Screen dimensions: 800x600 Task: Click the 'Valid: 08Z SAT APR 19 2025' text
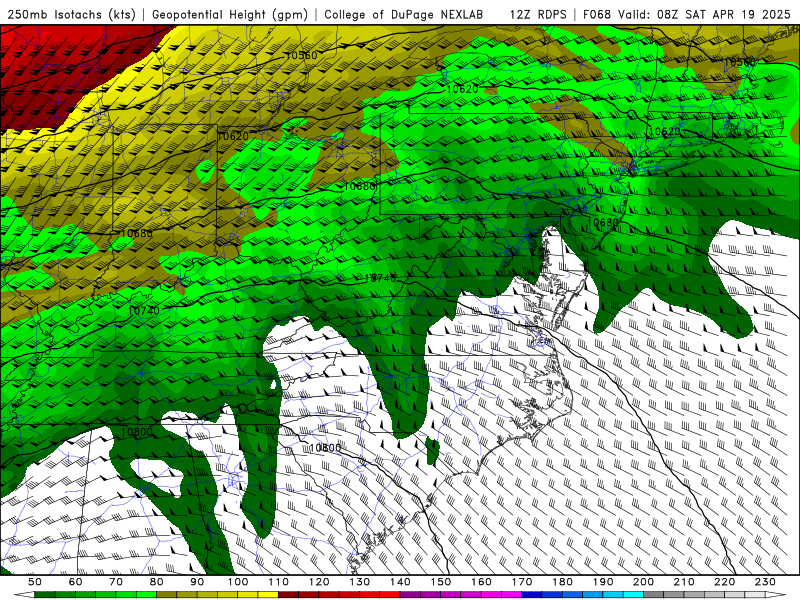click(x=705, y=14)
